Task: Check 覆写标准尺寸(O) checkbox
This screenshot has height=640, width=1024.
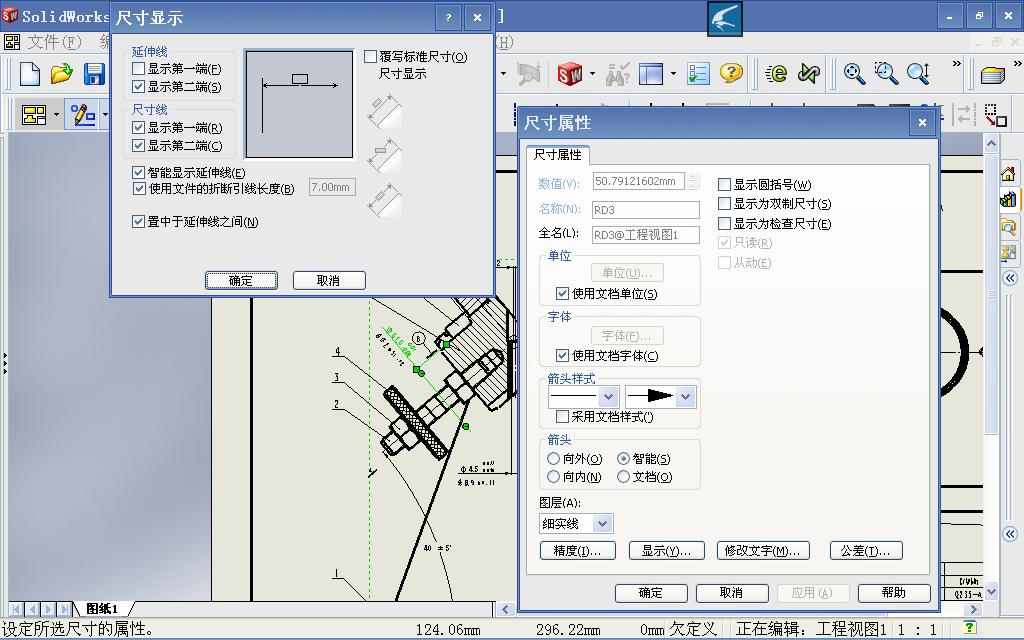Action: pyautogui.click(x=370, y=57)
